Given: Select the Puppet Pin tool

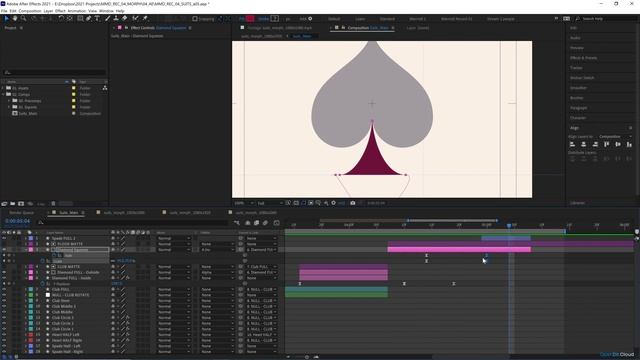Looking at the screenshot, I should [145, 19].
